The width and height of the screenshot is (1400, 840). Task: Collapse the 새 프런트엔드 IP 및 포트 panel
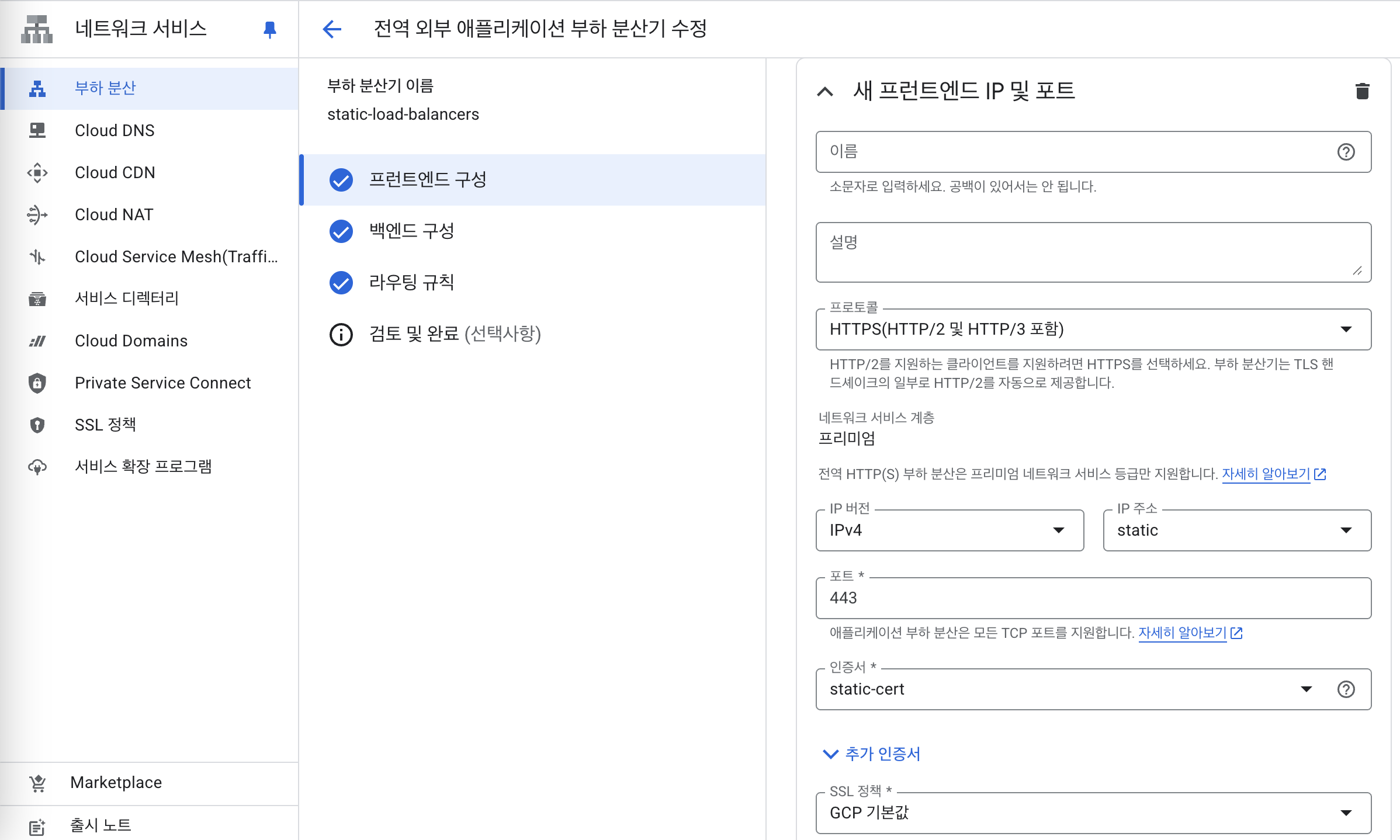pos(825,91)
